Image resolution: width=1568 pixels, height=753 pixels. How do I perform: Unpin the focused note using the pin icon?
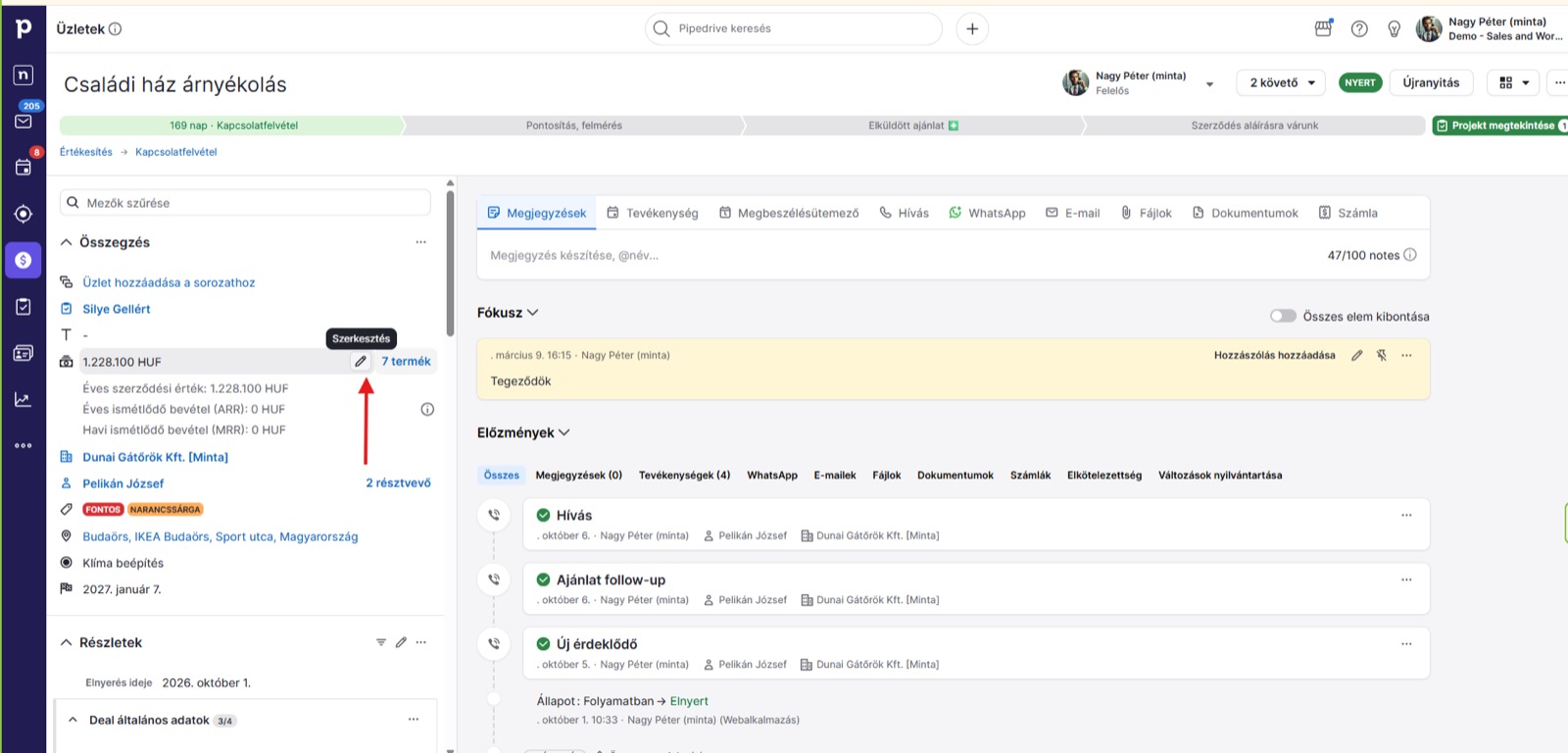pos(1381,355)
